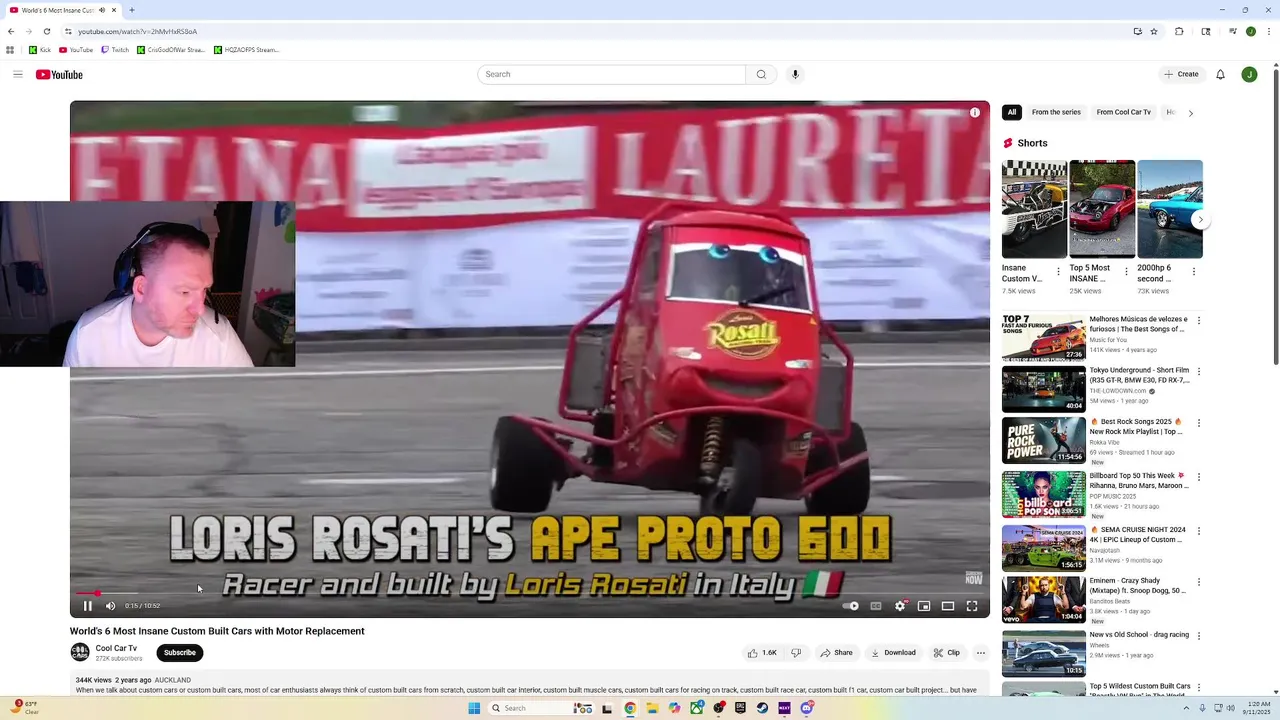Click the Subscribe button
The image size is (1280, 720).
point(180,653)
